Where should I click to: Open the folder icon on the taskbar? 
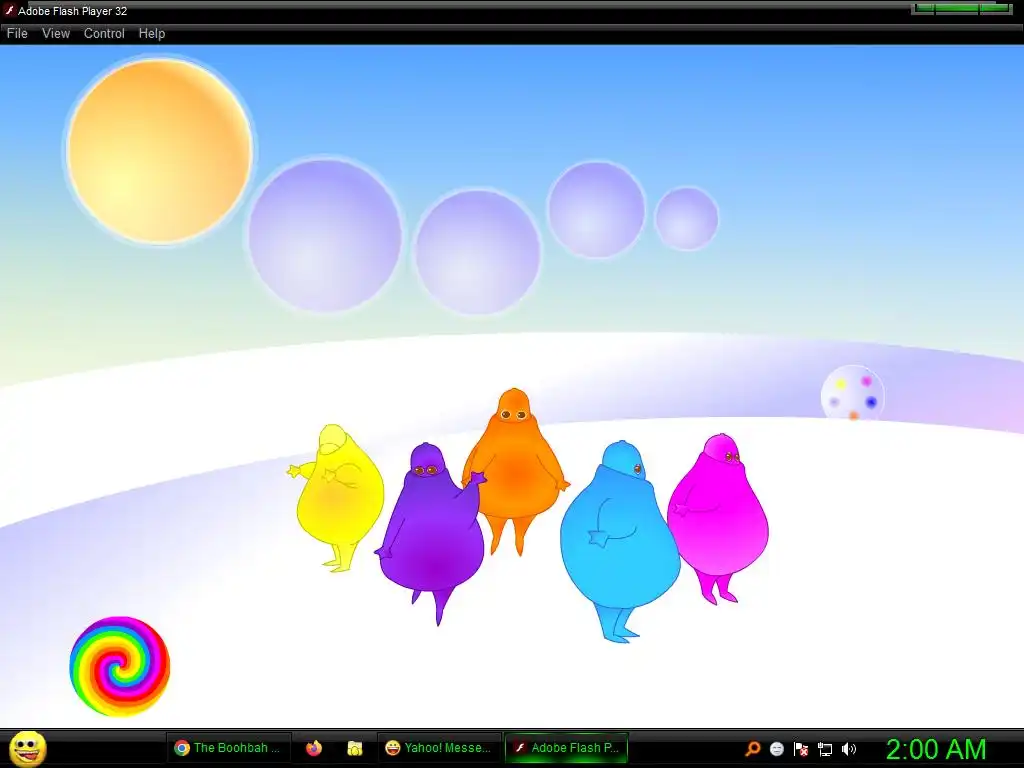(x=355, y=748)
